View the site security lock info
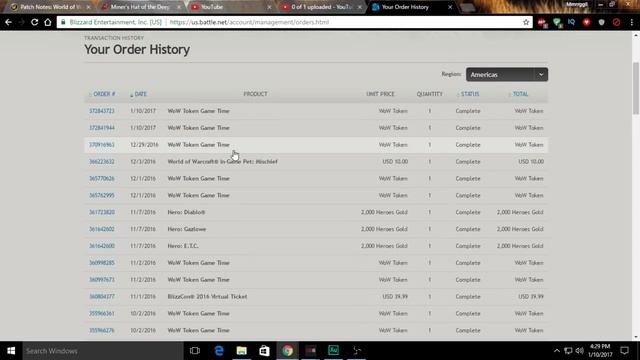 point(63,22)
